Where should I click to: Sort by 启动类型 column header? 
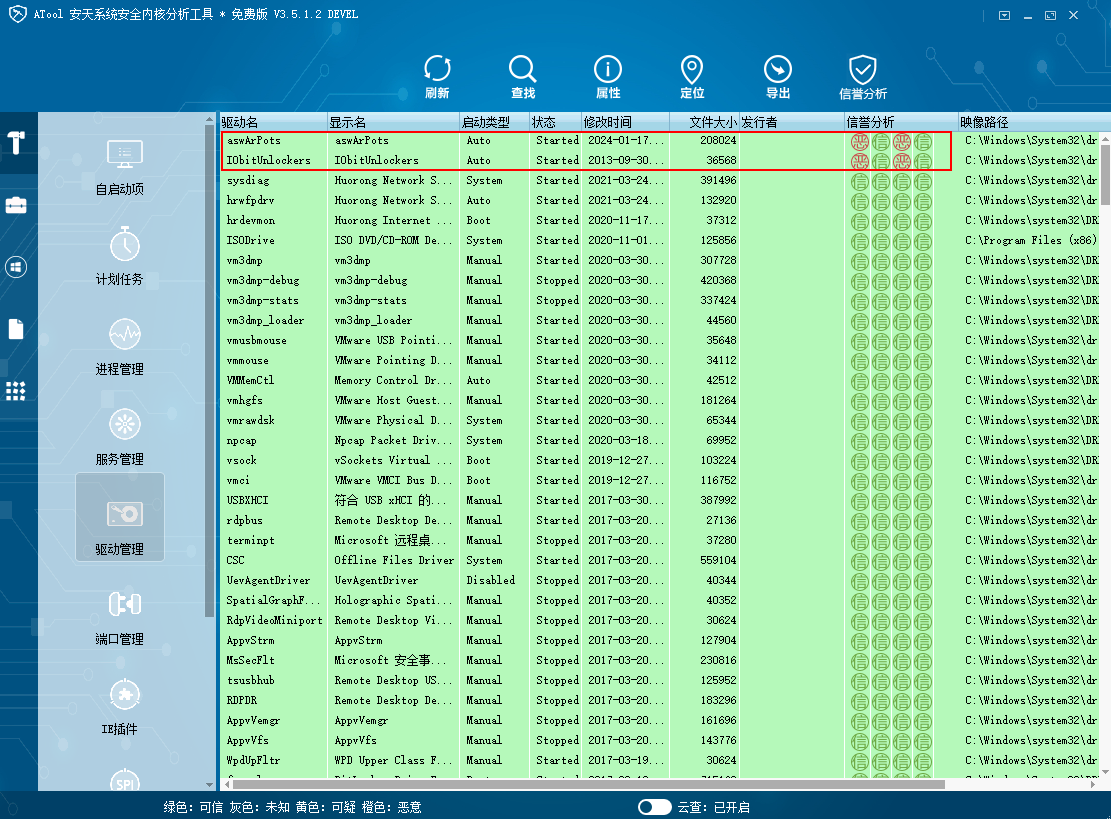[x=495, y=122]
